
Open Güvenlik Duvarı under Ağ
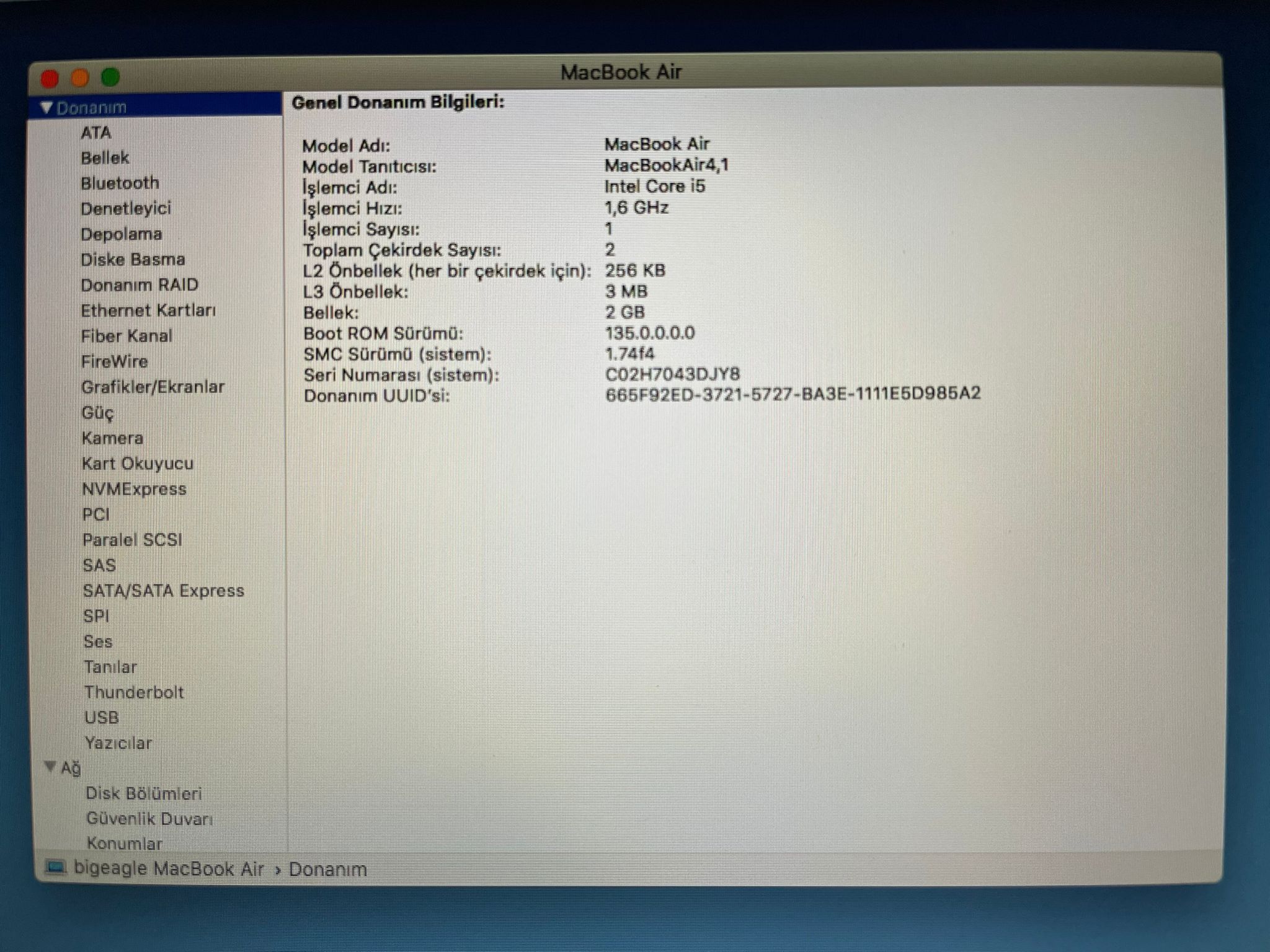pyautogui.click(x=149, y=819)
